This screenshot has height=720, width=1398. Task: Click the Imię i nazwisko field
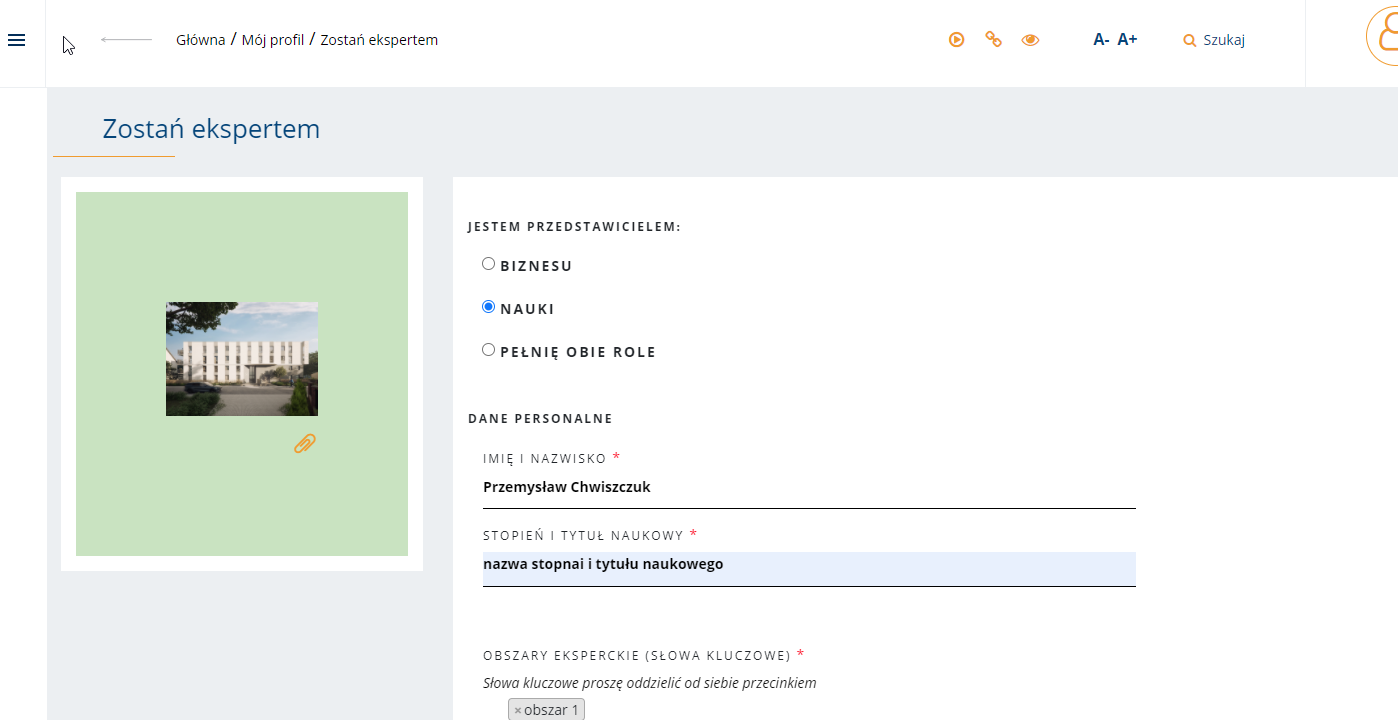[x=808, y=488]
